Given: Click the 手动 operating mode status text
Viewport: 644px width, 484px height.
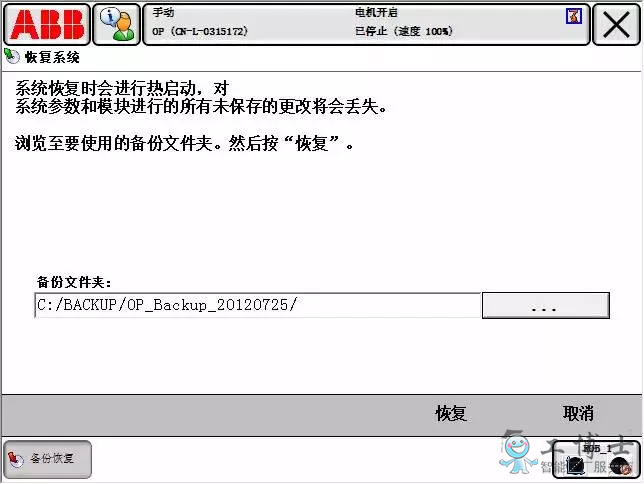Looking at the screenshot, I should coord(163,12).
